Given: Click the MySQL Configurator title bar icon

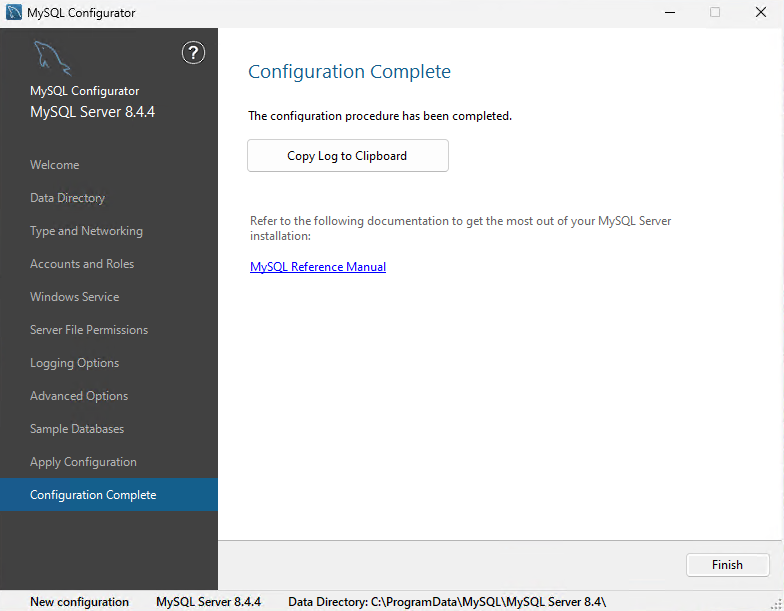Looking at the screenshot, I should tap(14, 12).
